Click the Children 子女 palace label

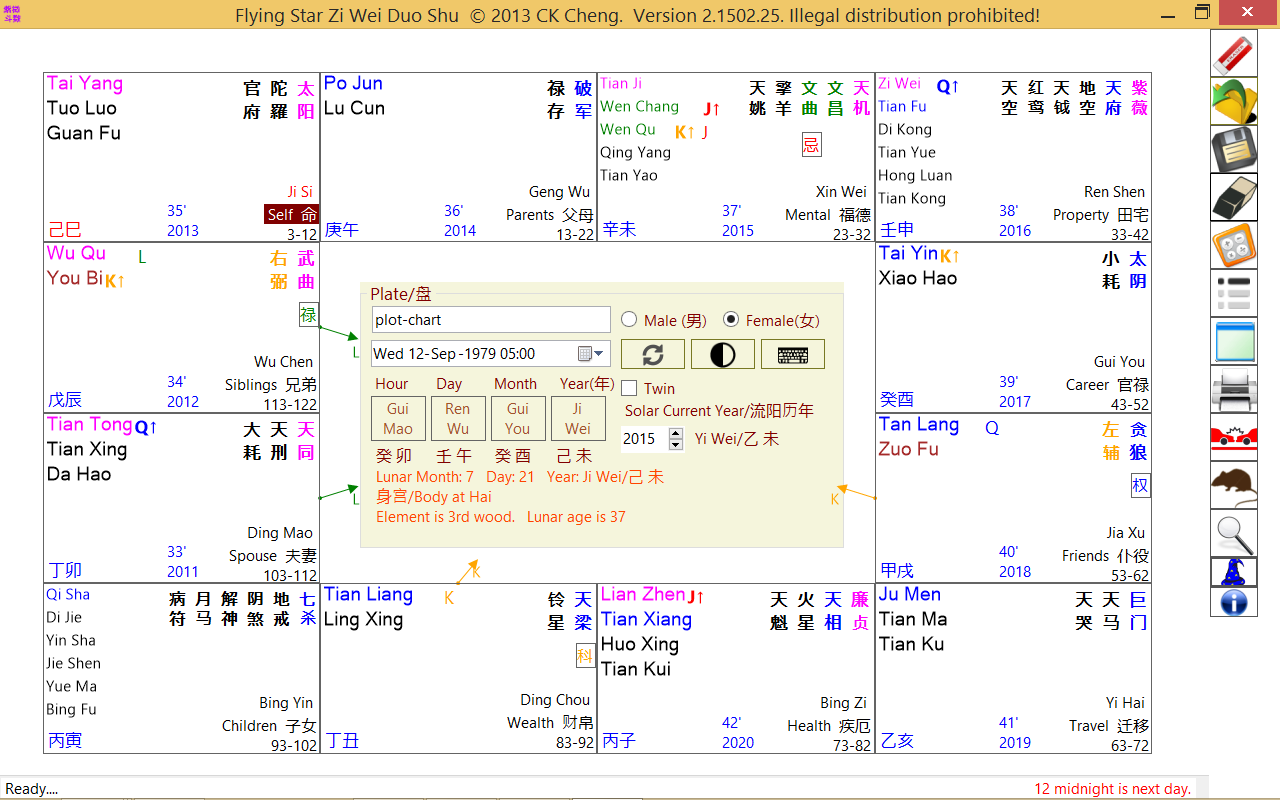click(269, 725)
